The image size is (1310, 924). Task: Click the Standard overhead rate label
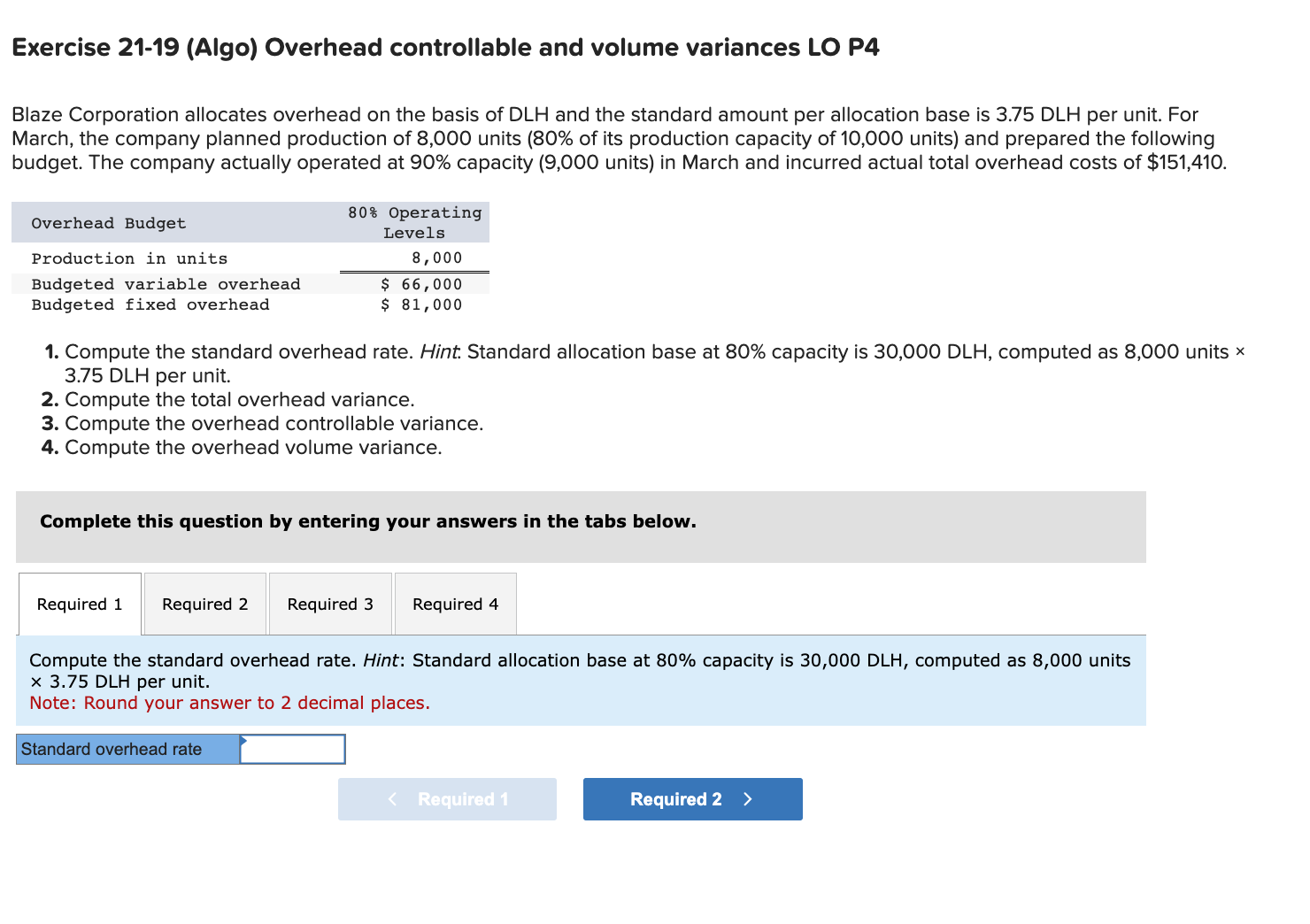[110, 749]
